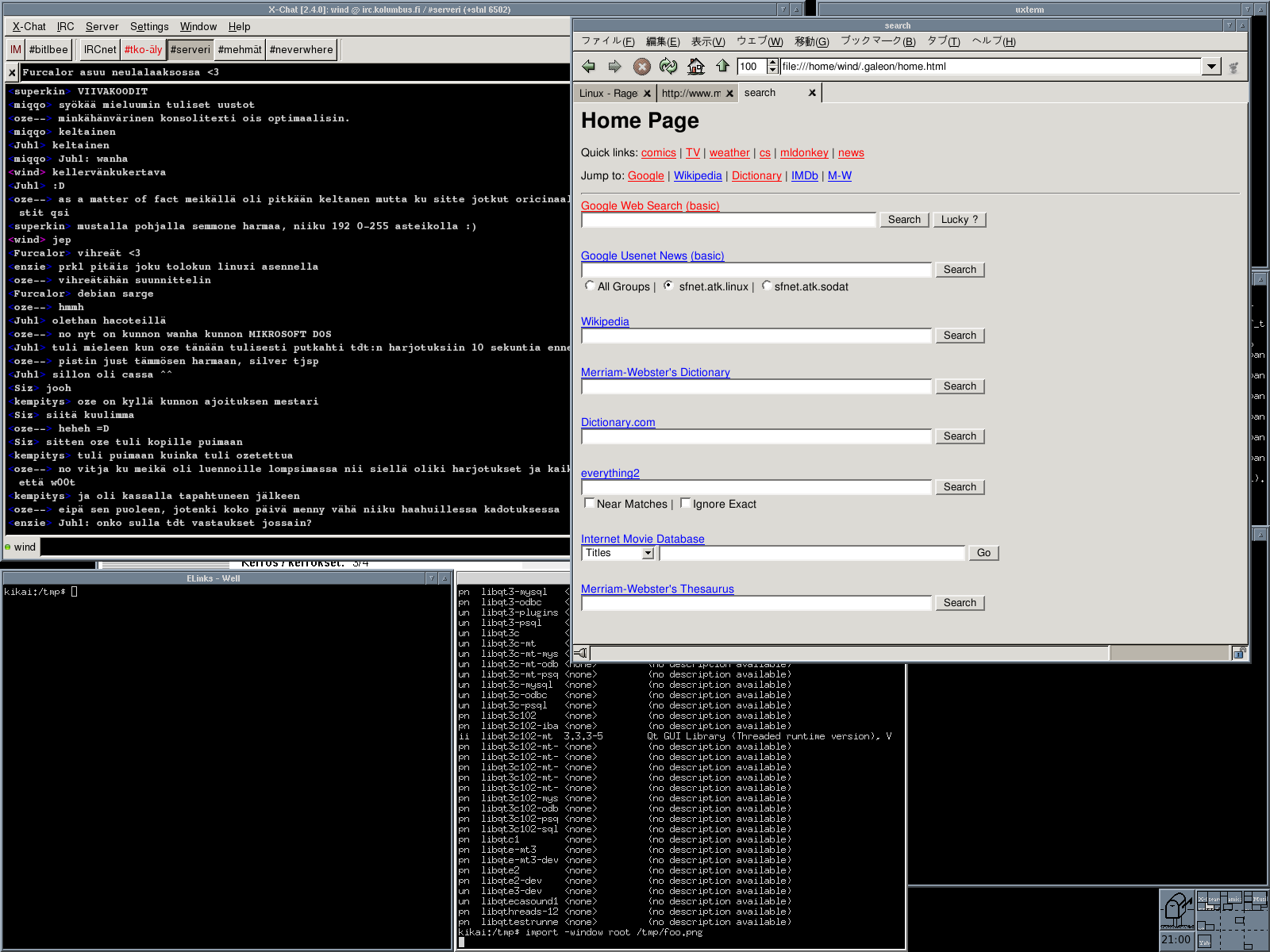Enable the Ignore Exact checkbox
This screenshot has width=1270, height=952.
click(x=685, y=503)
